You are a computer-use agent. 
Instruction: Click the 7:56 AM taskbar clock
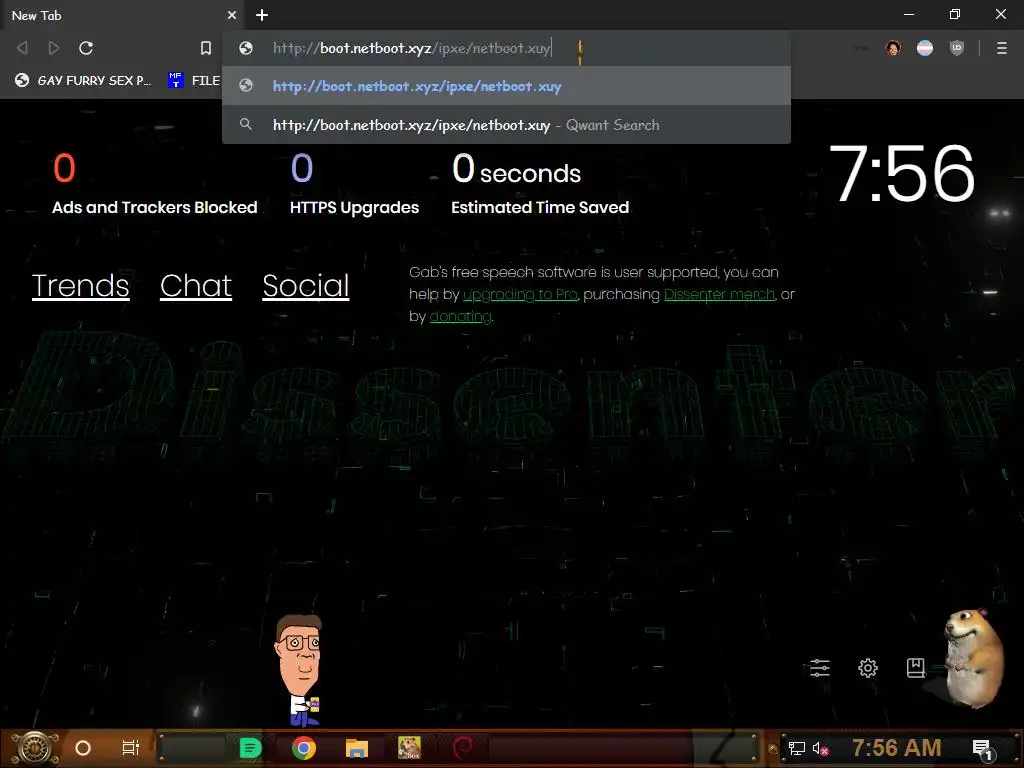pos(897,748)
